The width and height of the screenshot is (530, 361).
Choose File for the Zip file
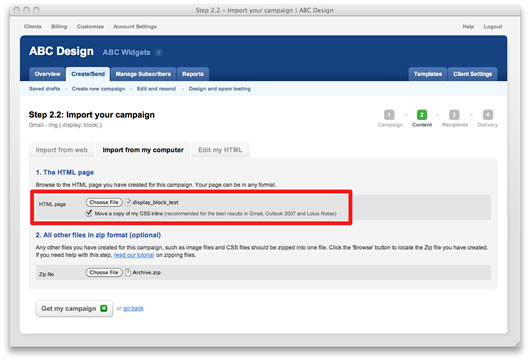click(x=104, y=272)
